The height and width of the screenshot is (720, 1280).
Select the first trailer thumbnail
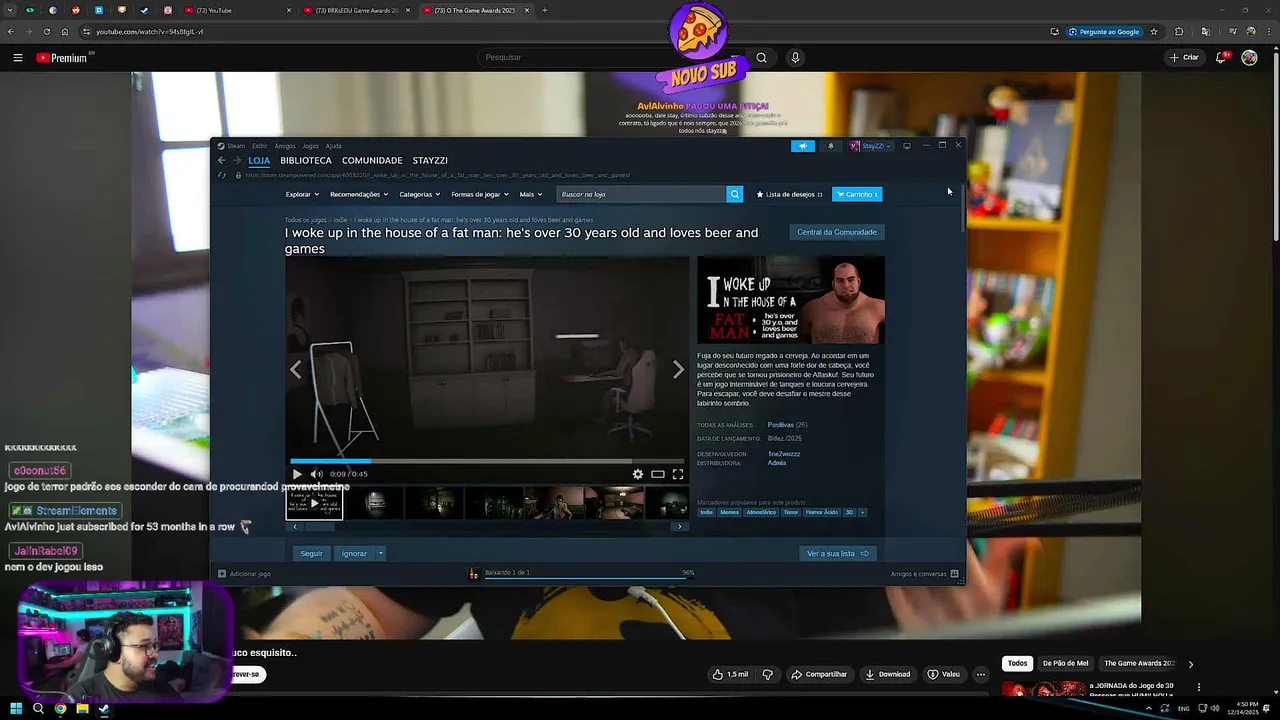click(315, 503)
